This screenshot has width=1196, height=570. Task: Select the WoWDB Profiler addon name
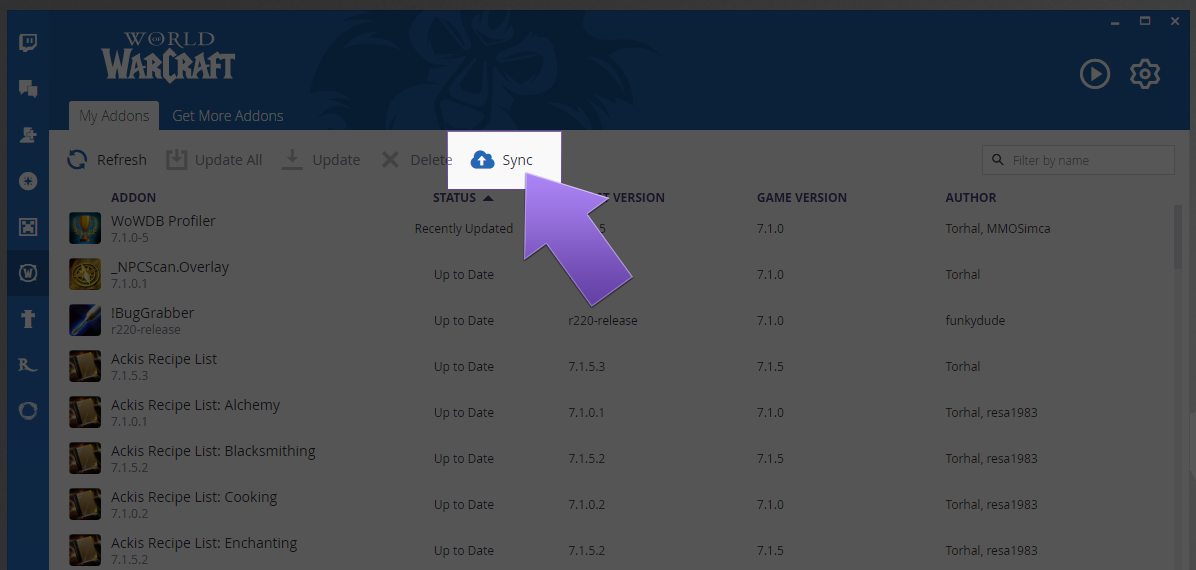point(163,221)
